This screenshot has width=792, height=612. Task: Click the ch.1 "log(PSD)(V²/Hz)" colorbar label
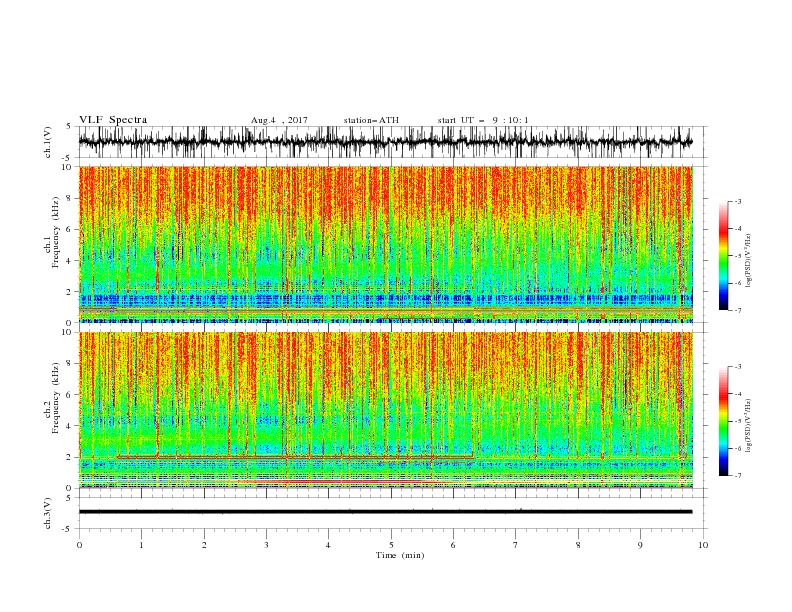point(750,261)
